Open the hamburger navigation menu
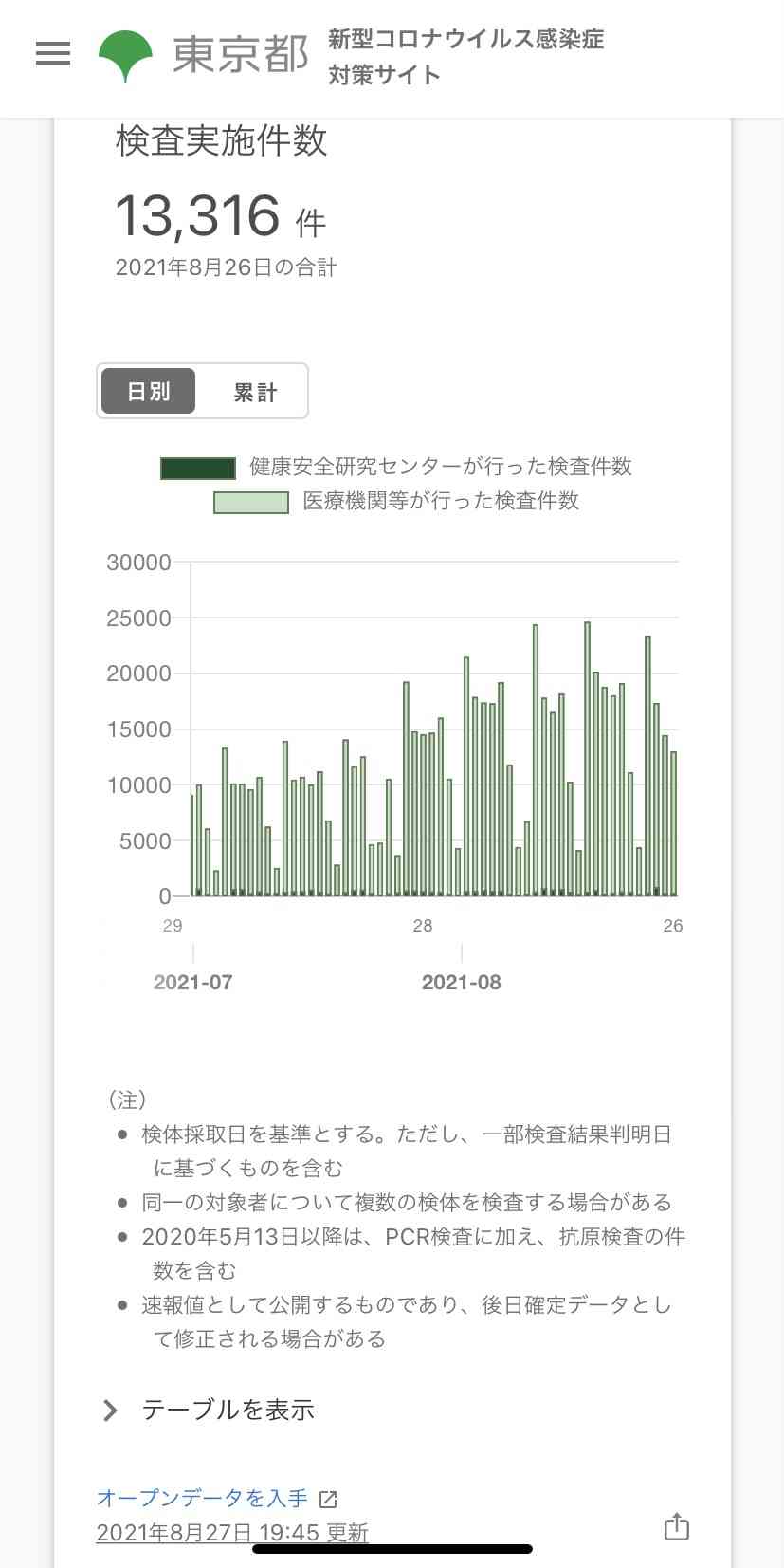 (x=53, y=54)
